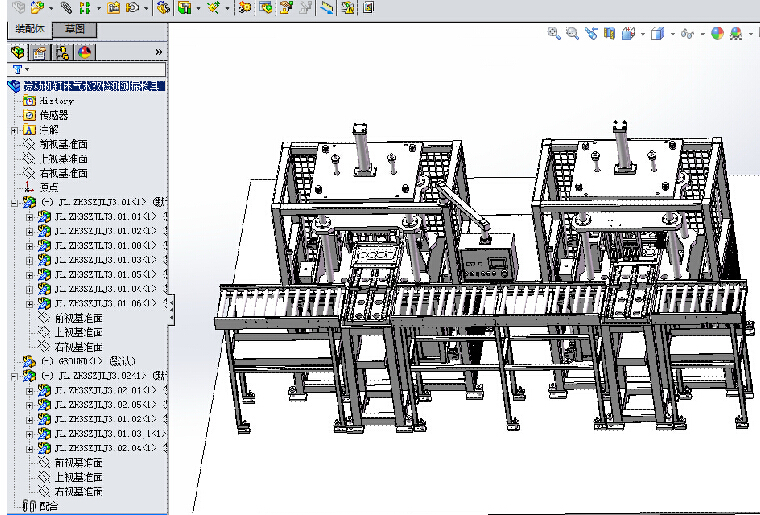Select the 原点 origin item in tree
Image resolution: width=760 pixels, height=515 pixels.
click(48, 187)
